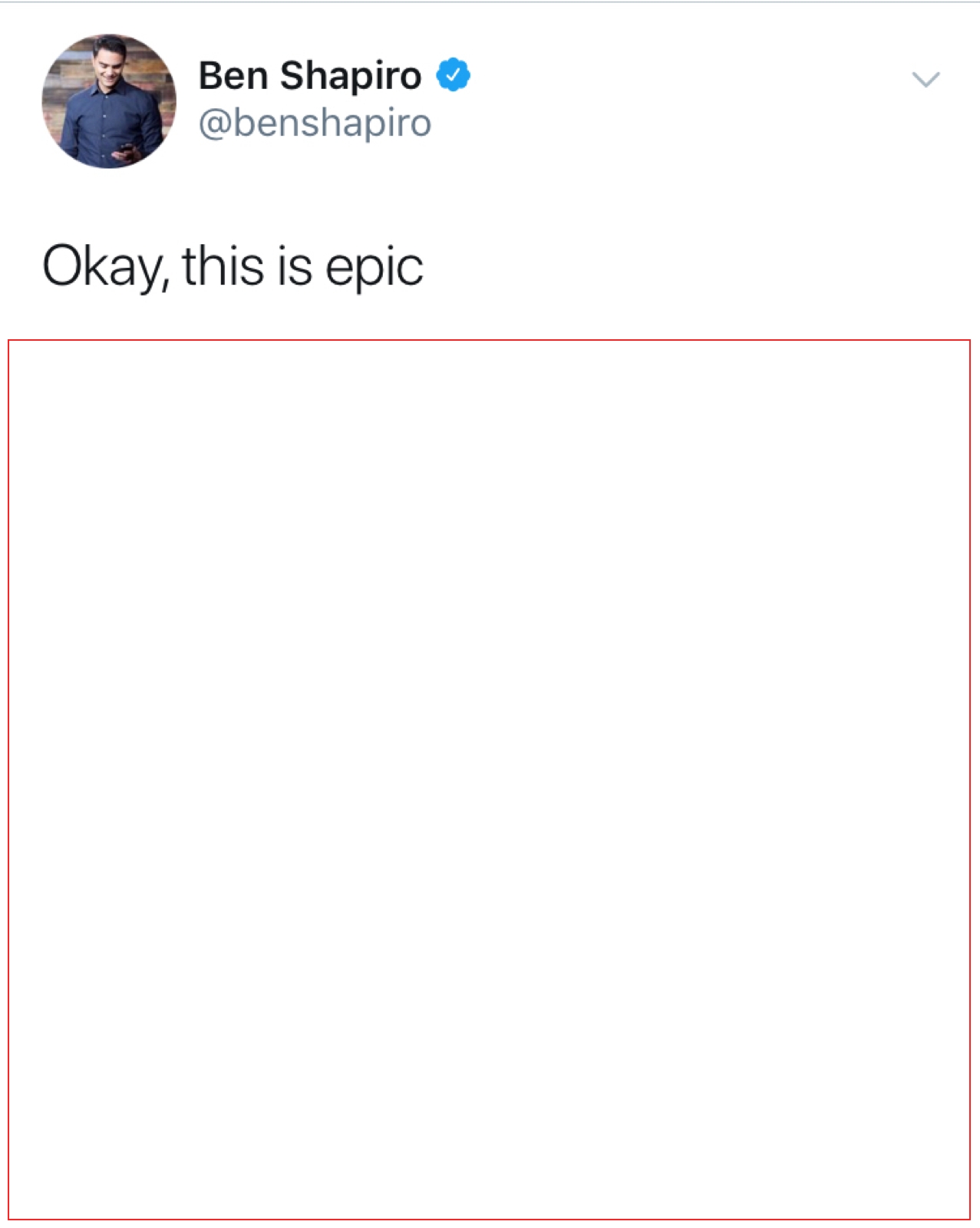Click the Ben Shapiro display name
The width and height of the screenshot is (980, 1228).
pos(310,75)
